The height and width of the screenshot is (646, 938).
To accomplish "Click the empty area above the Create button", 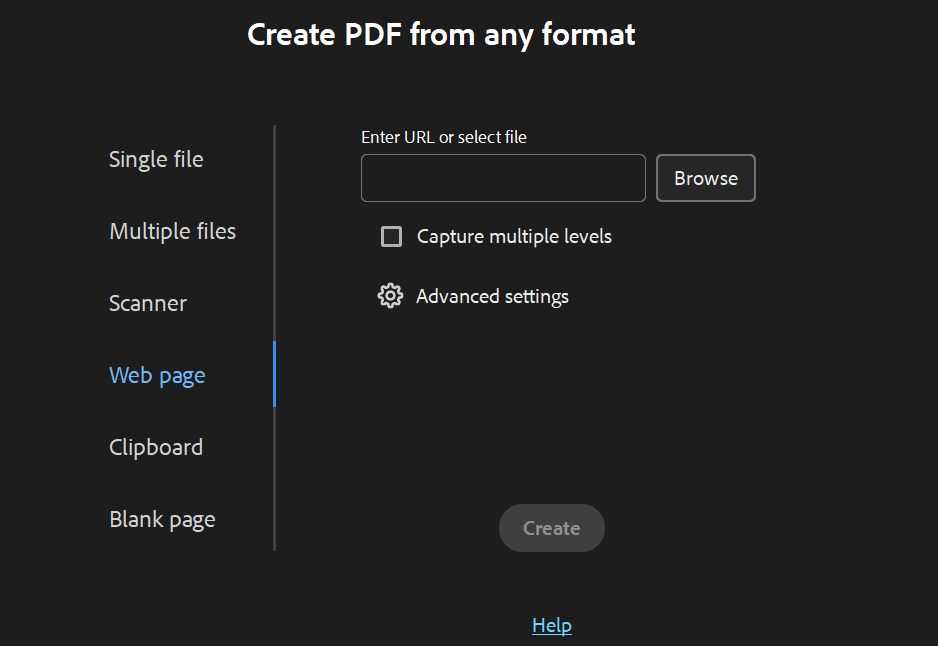I will (x=552, y=420).
